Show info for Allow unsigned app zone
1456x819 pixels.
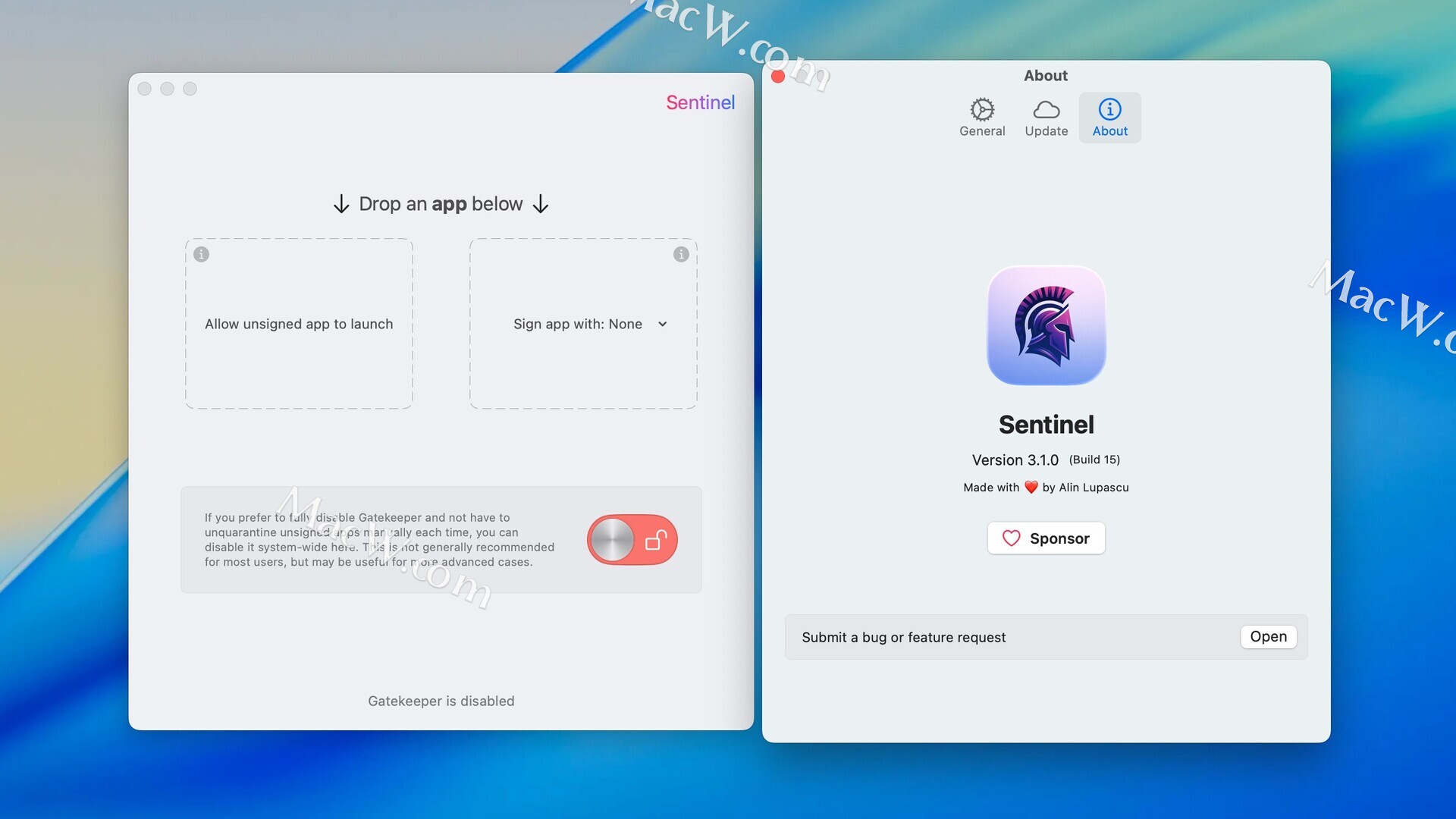coord(201,254)
